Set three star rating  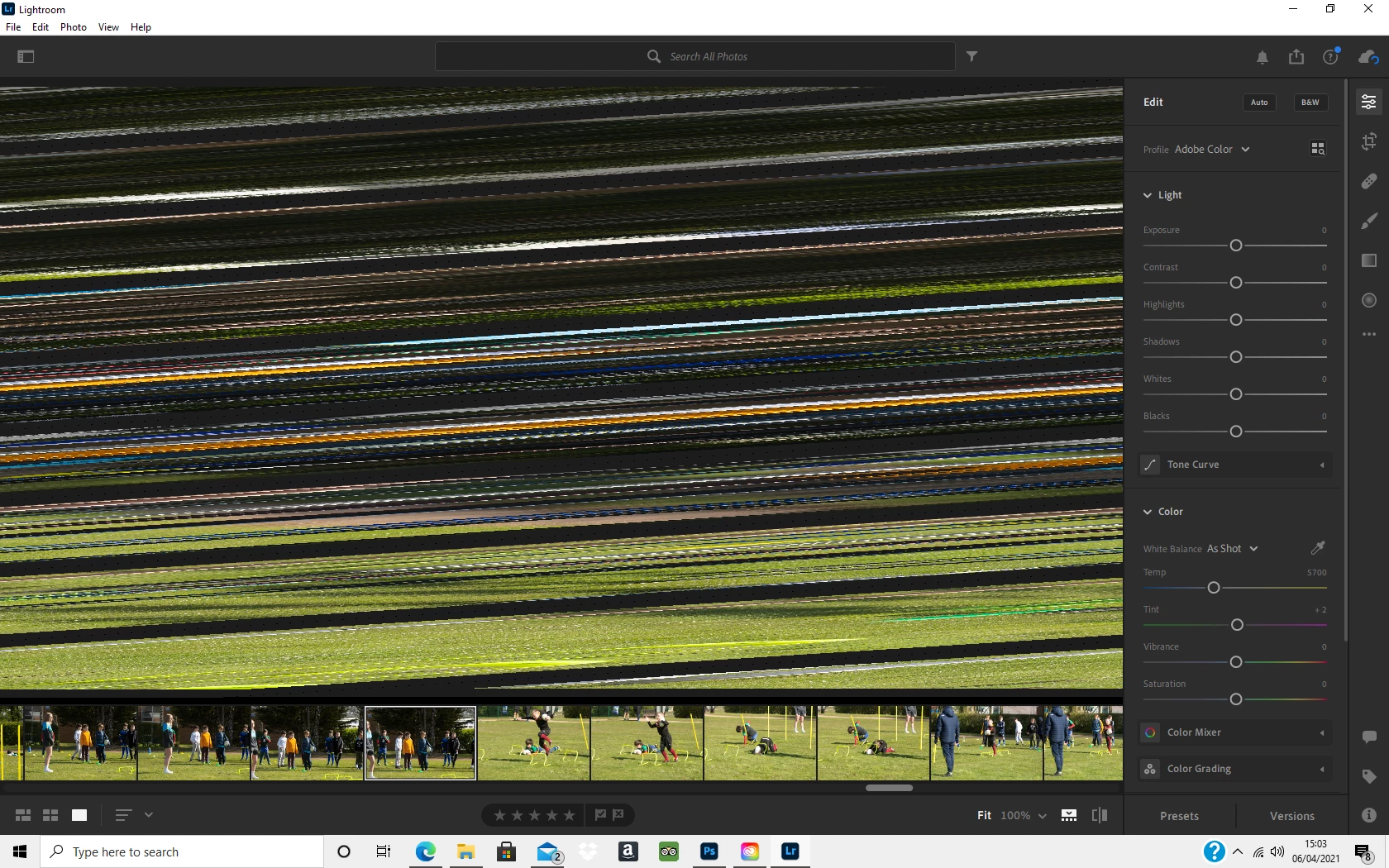coord(534,815)
